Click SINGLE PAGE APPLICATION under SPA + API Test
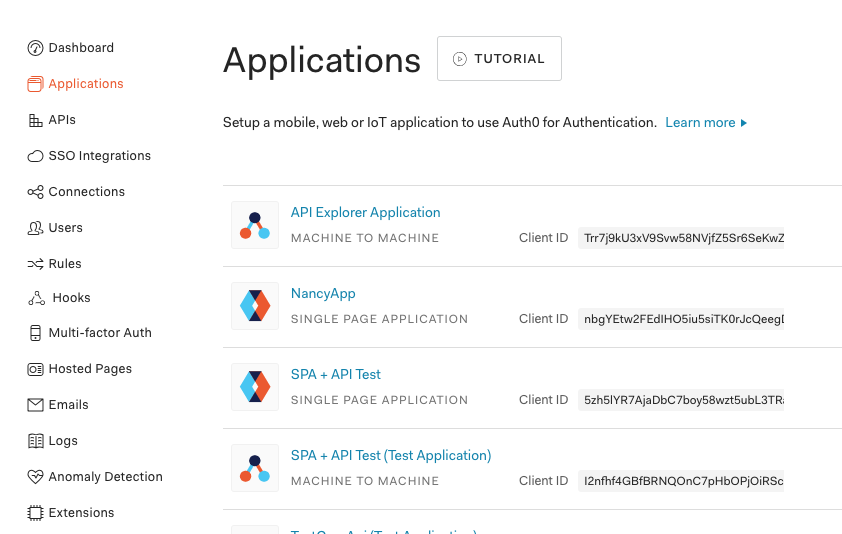The height and width of the screenshot is (534, 842). pyautogui.click(x=380, y=400)
